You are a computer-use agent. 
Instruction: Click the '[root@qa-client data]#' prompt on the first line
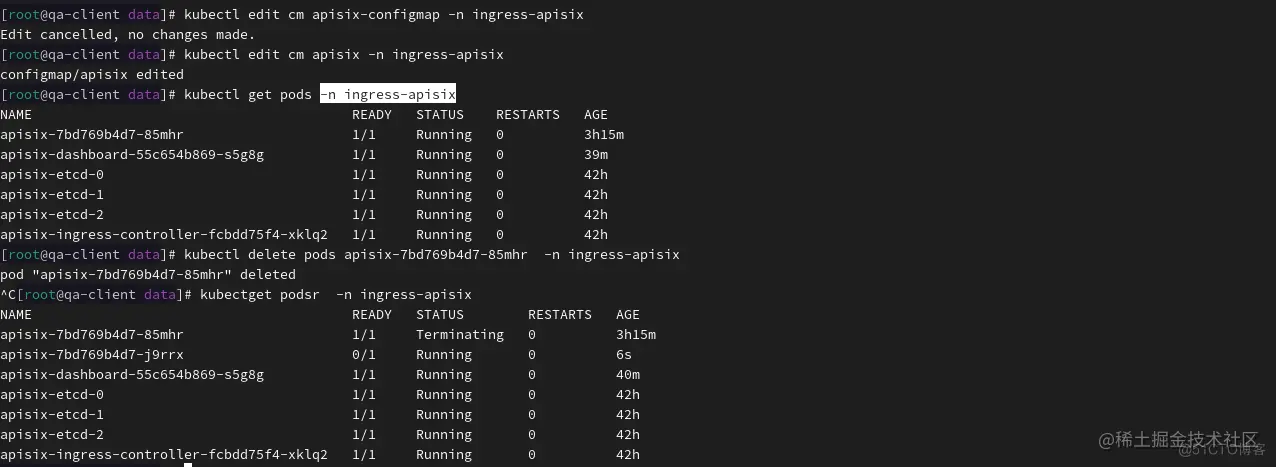click(88, 15)
